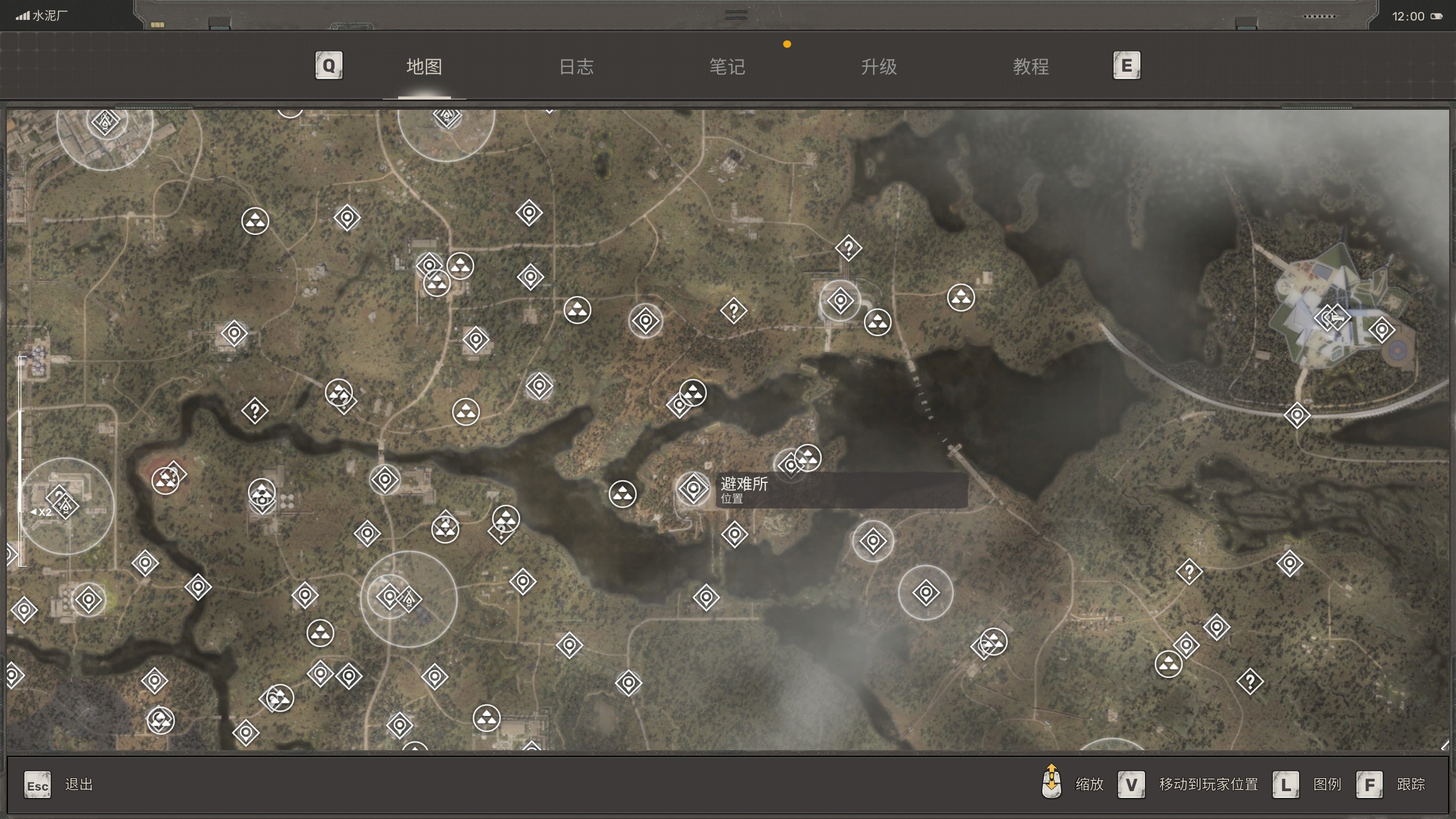Open the 地图 map tab
Screen dimensions: 1456x819
pyautogui.click(x=424, y=67)
